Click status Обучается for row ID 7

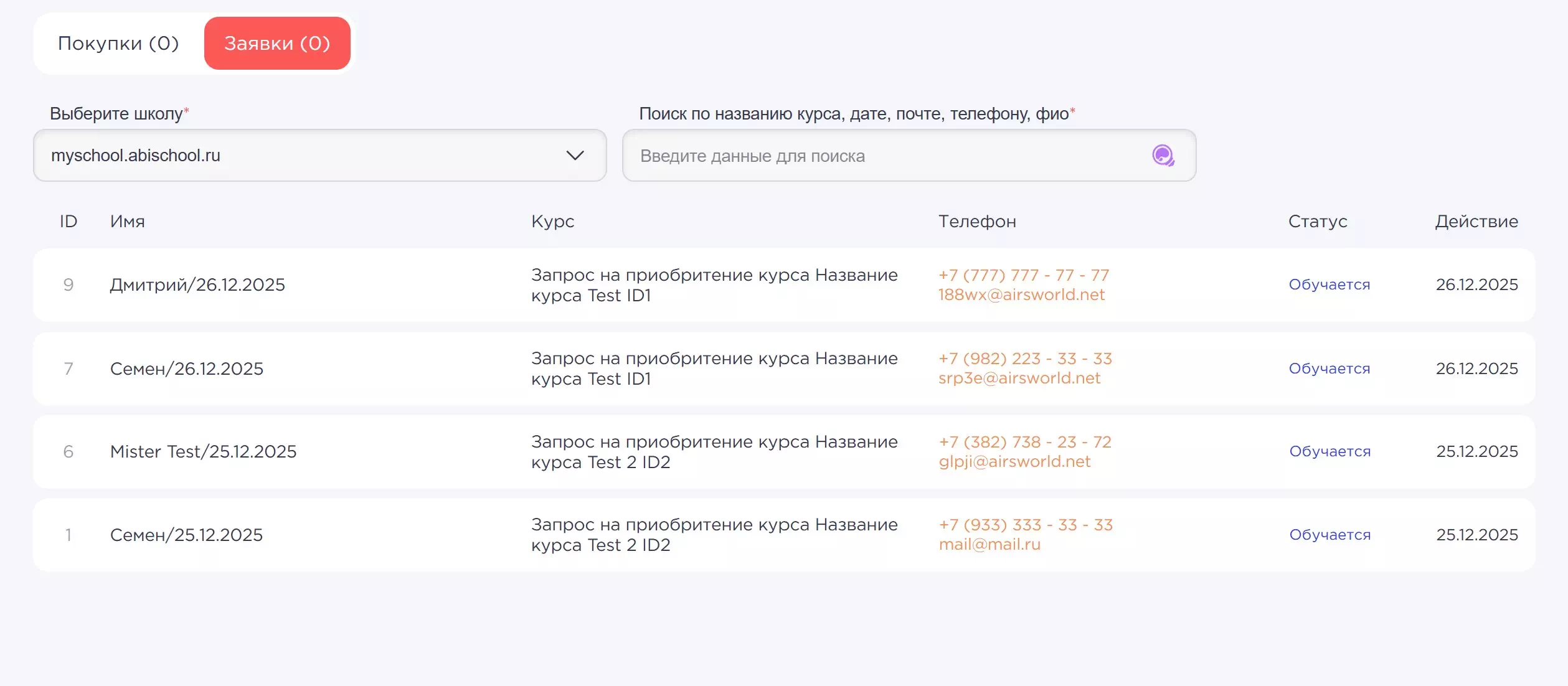coord(1329,369)
